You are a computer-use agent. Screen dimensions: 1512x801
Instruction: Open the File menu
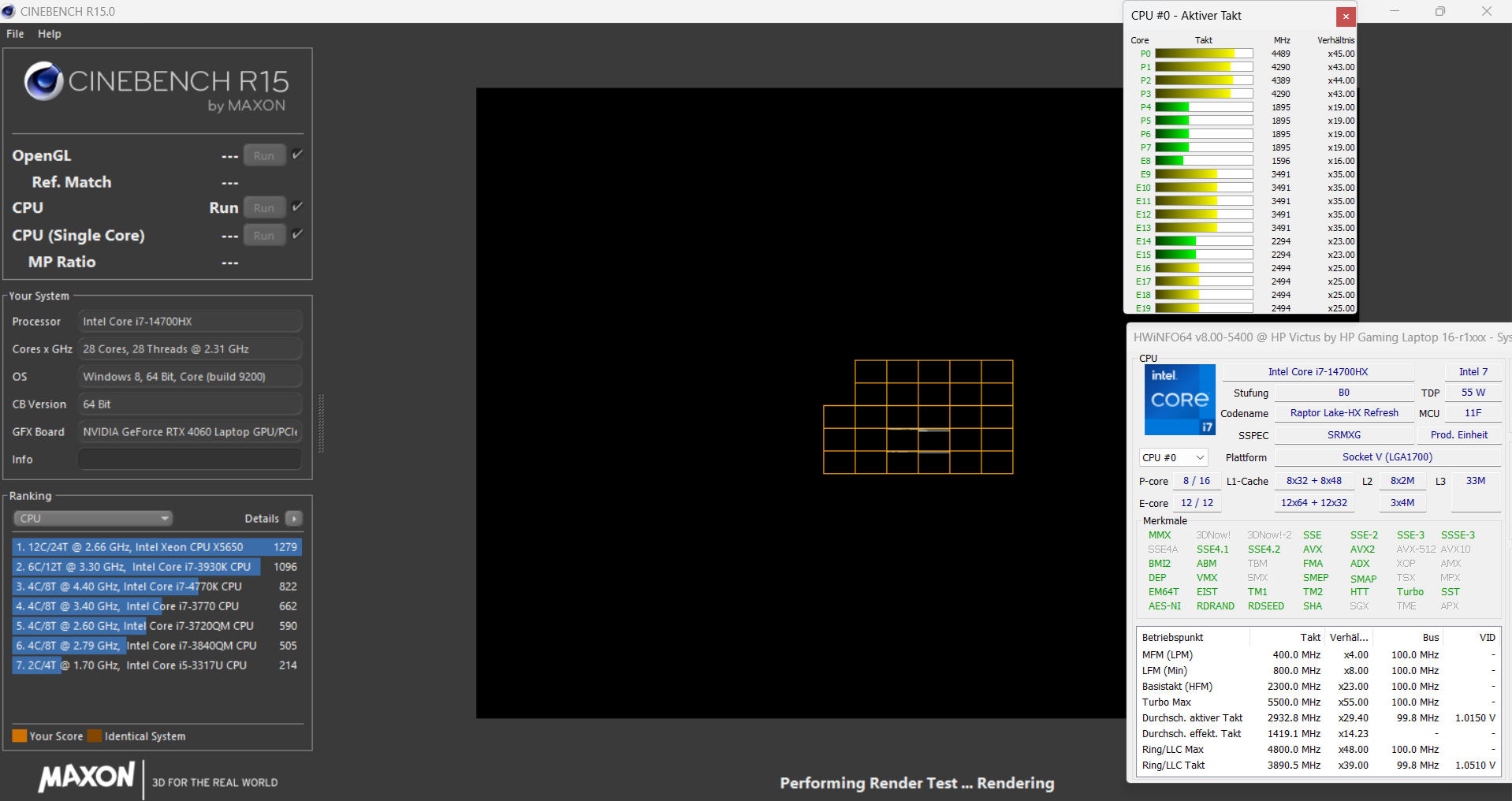pos(15,34)
